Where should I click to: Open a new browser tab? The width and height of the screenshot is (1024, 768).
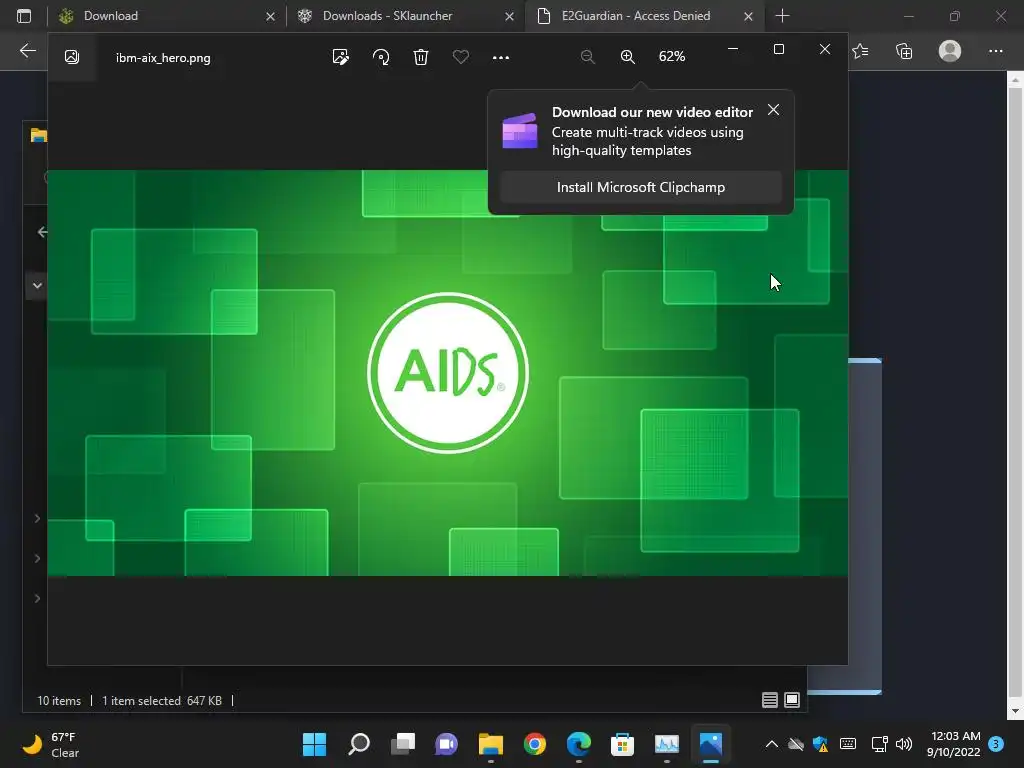click(782, 16)
